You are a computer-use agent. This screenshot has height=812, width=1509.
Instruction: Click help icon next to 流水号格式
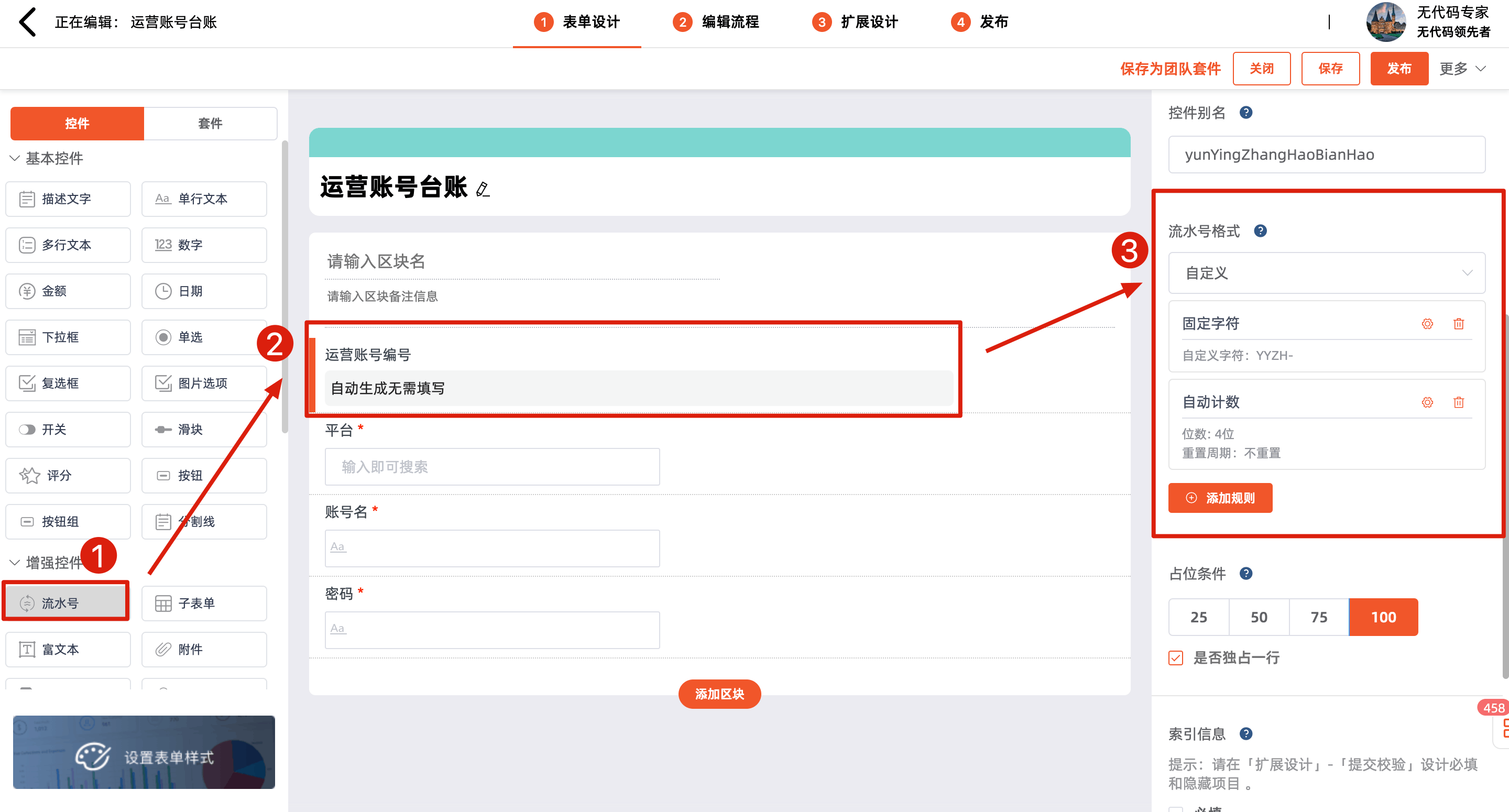pyautogui.click(x=1260, y=231)
